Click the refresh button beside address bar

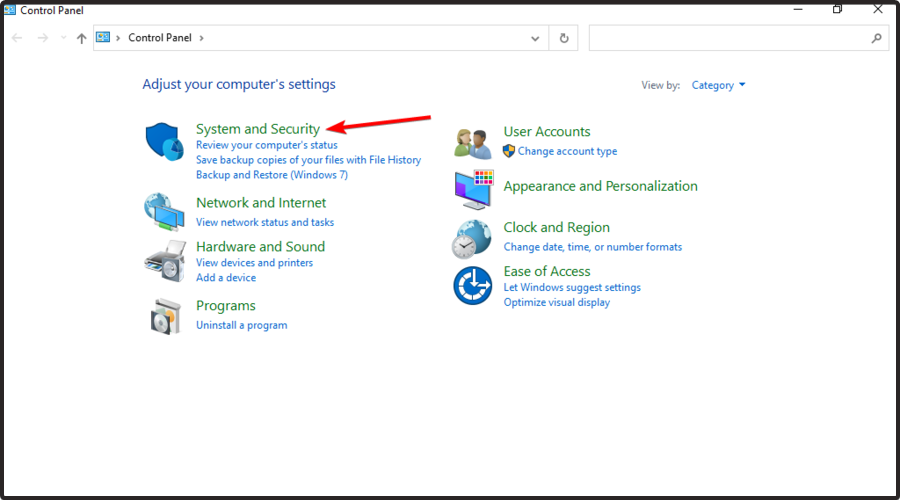[x=564, y=38]
